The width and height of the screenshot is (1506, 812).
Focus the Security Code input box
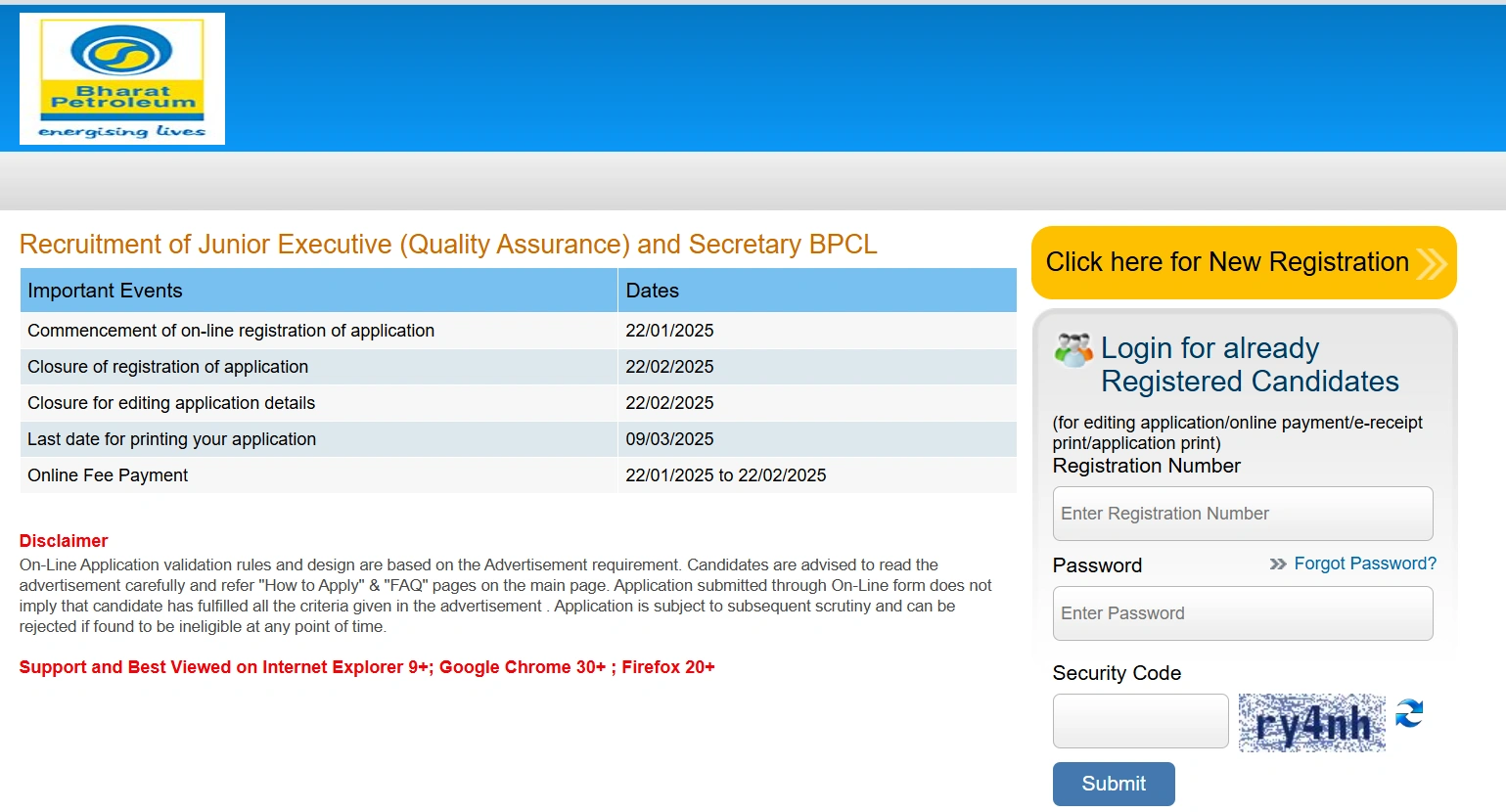point(1141,721)
